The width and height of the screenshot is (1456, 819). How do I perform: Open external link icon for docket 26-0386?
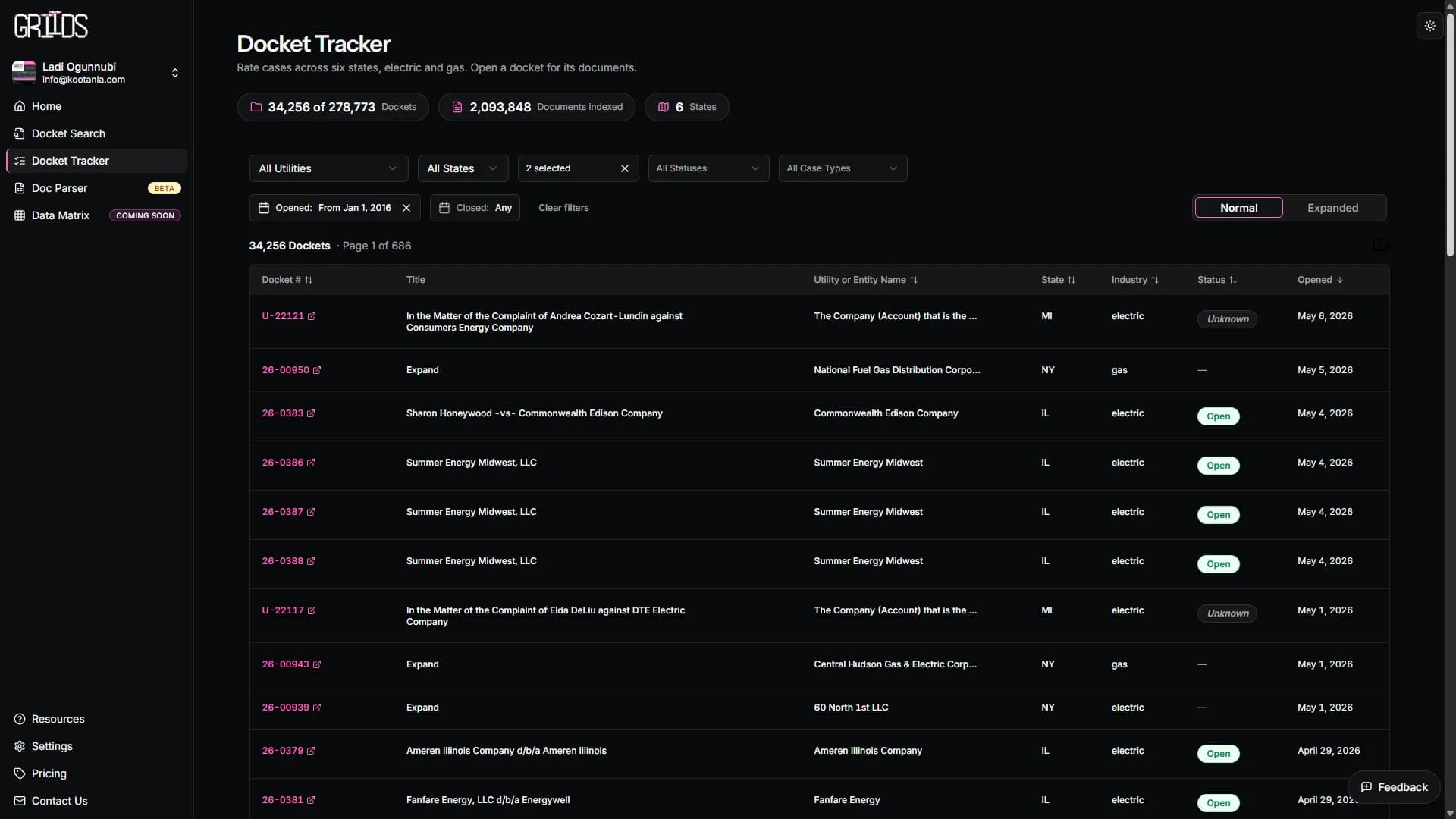[x=311, y=463]
